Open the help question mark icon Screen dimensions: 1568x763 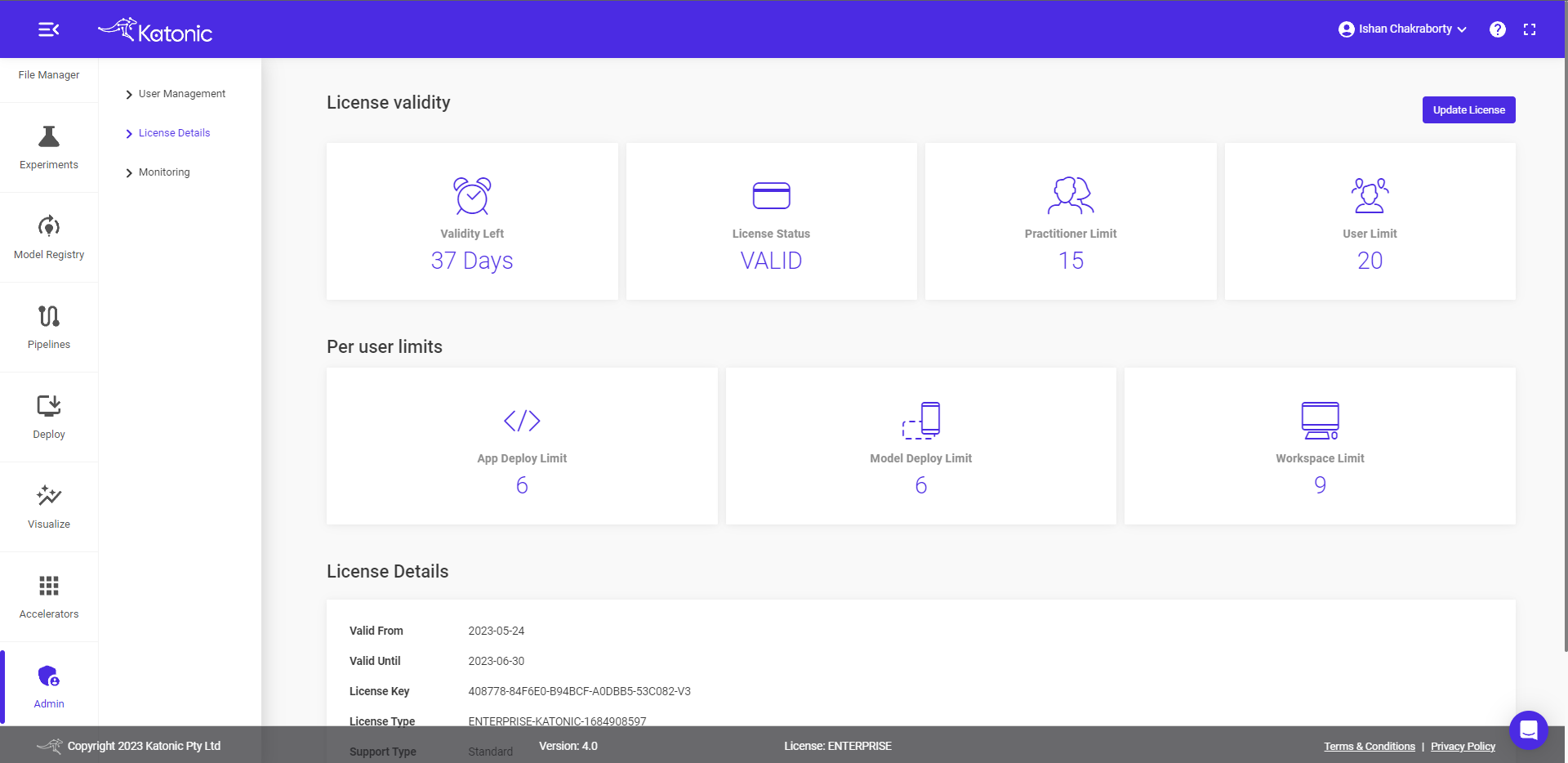point(1497,29)
